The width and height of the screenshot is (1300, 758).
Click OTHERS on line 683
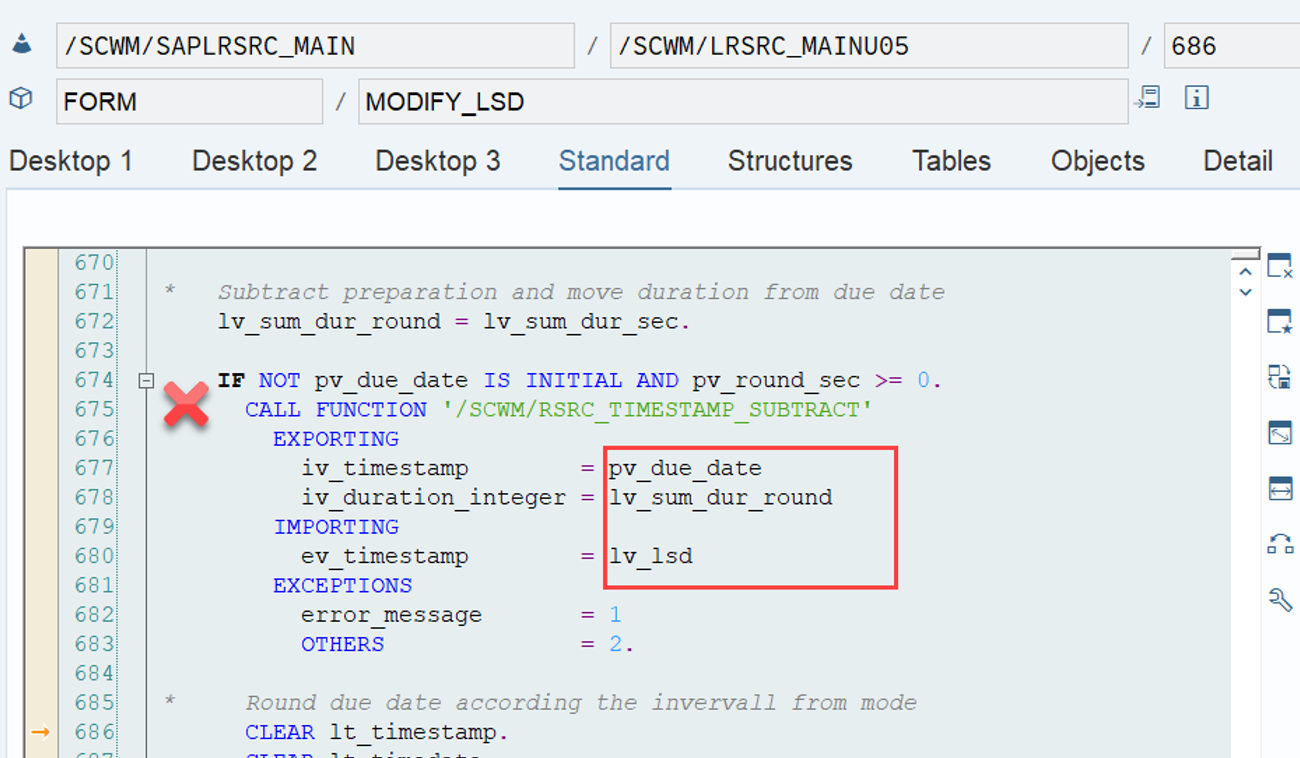pyautogui.click(x=343, y=644)
